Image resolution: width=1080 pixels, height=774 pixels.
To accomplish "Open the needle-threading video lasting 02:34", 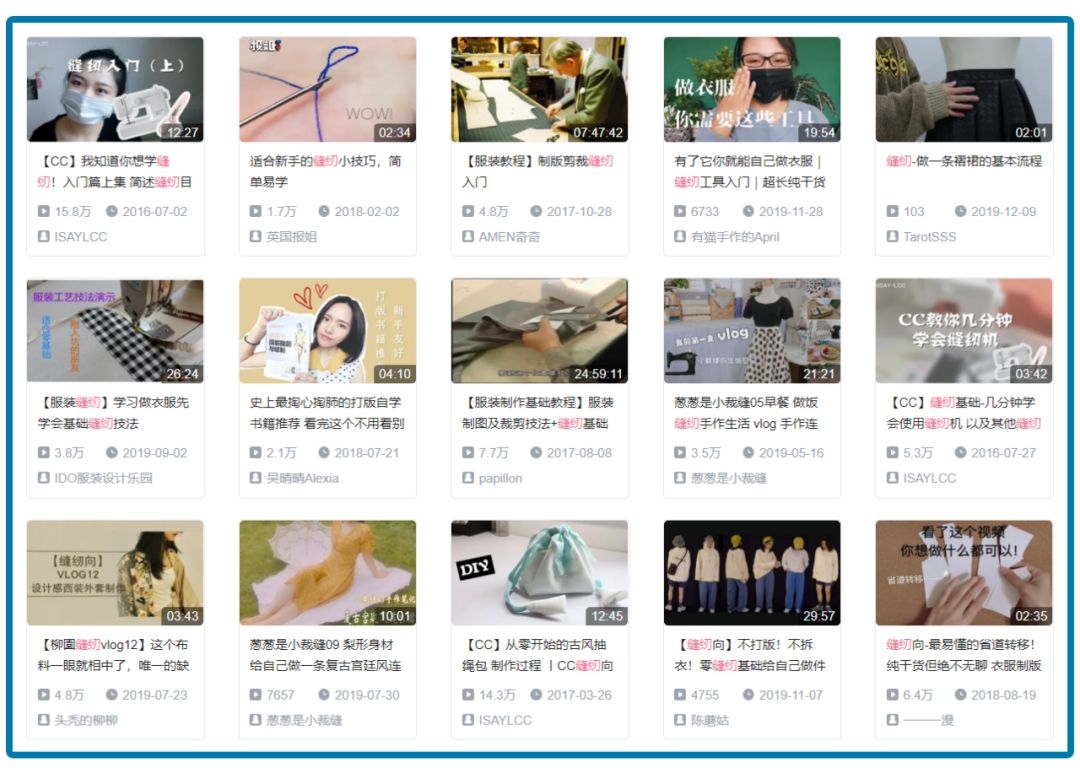I will [x=327, y=90].
